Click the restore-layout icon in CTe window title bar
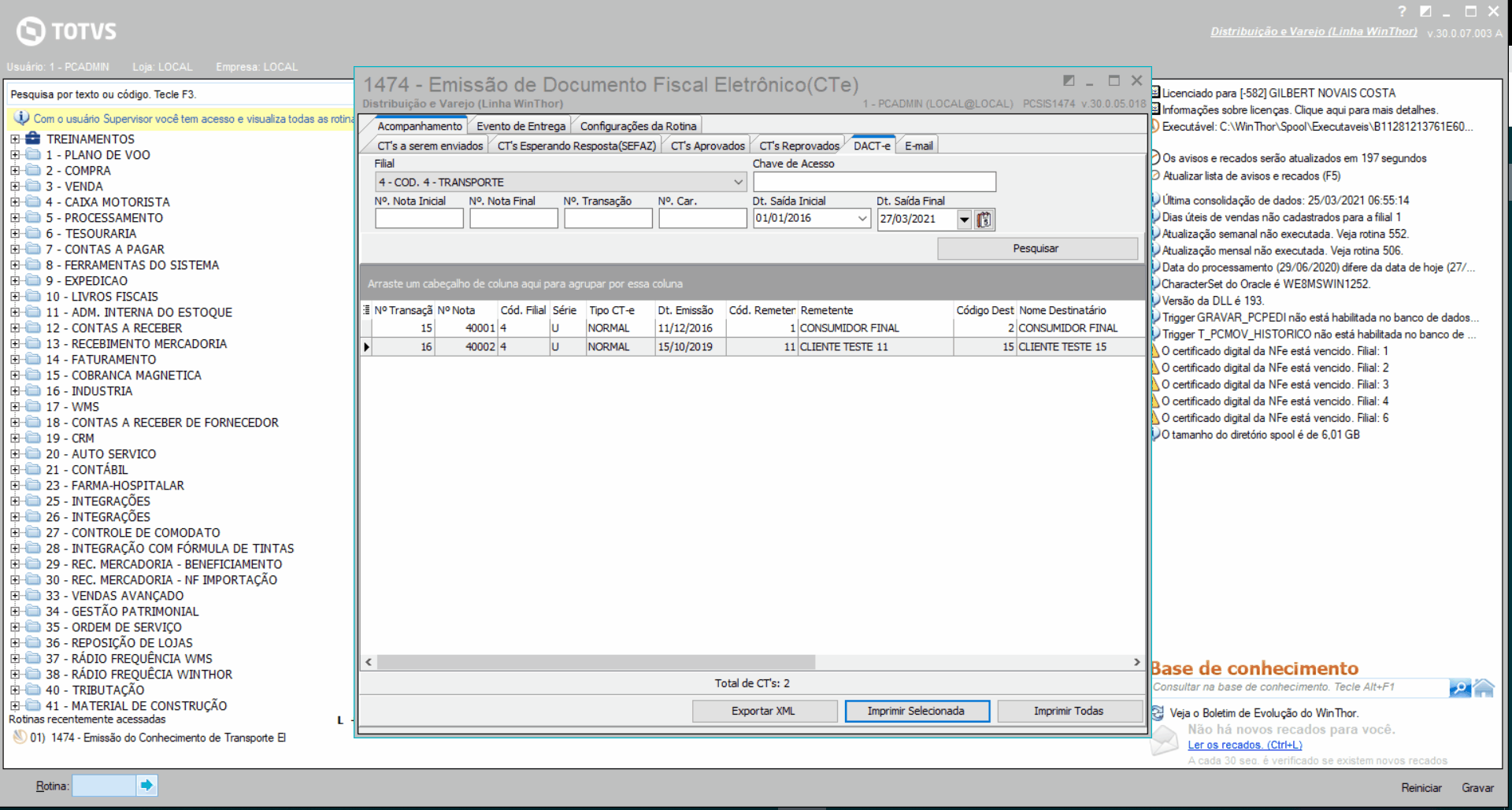This screenshot has width=1512, height=810. tap(1069, 80)
